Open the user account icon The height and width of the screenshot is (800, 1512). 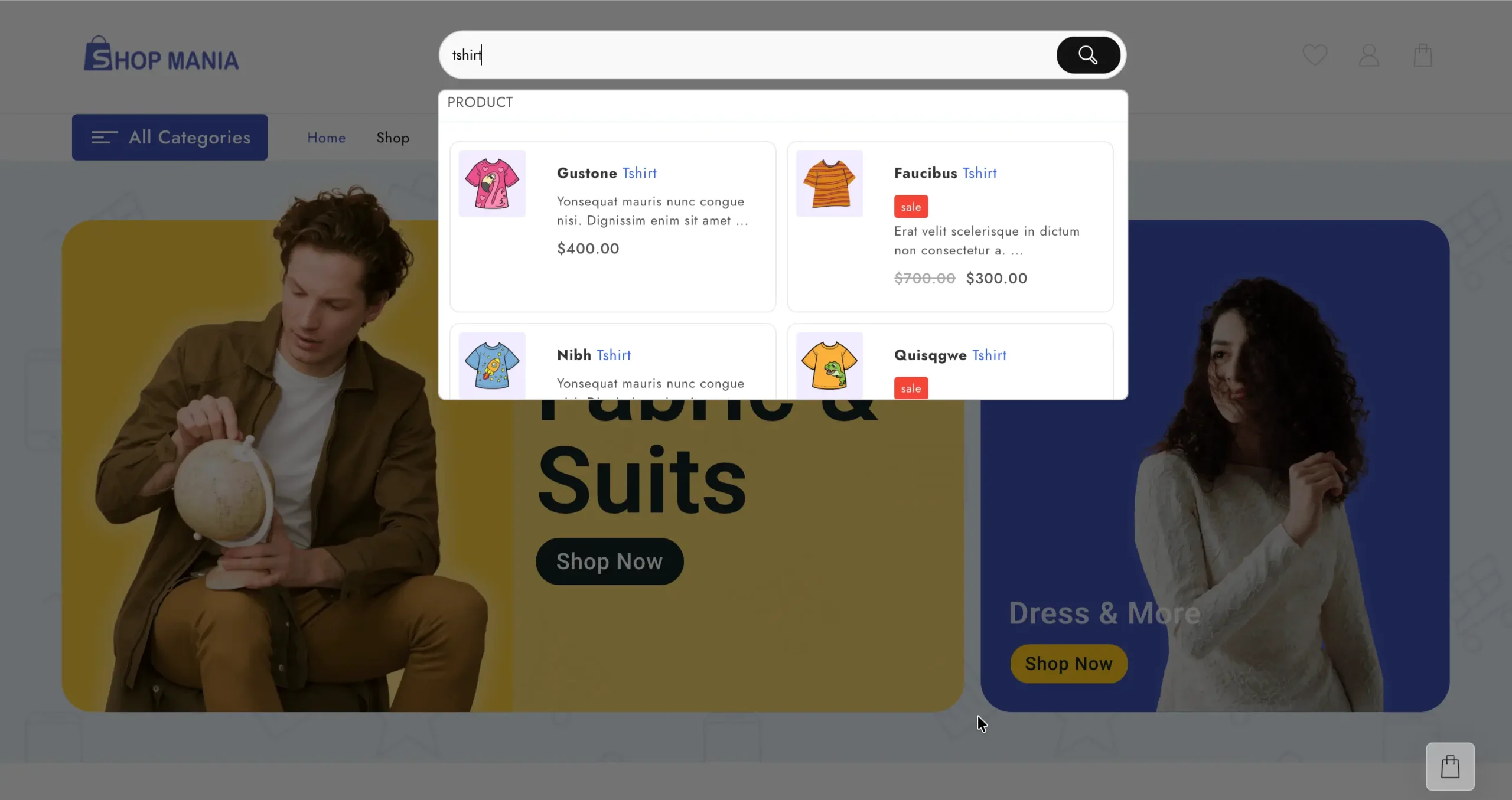click(1368, 55)
